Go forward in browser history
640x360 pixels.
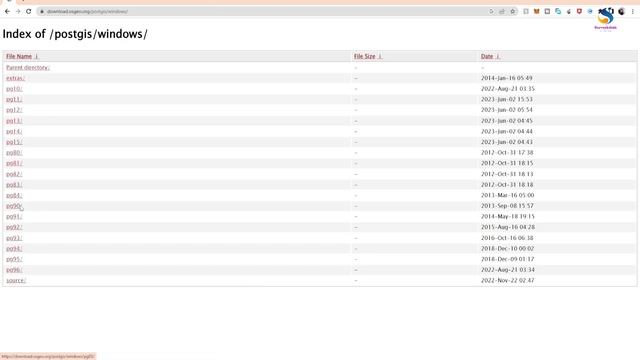tap(18, 11)
